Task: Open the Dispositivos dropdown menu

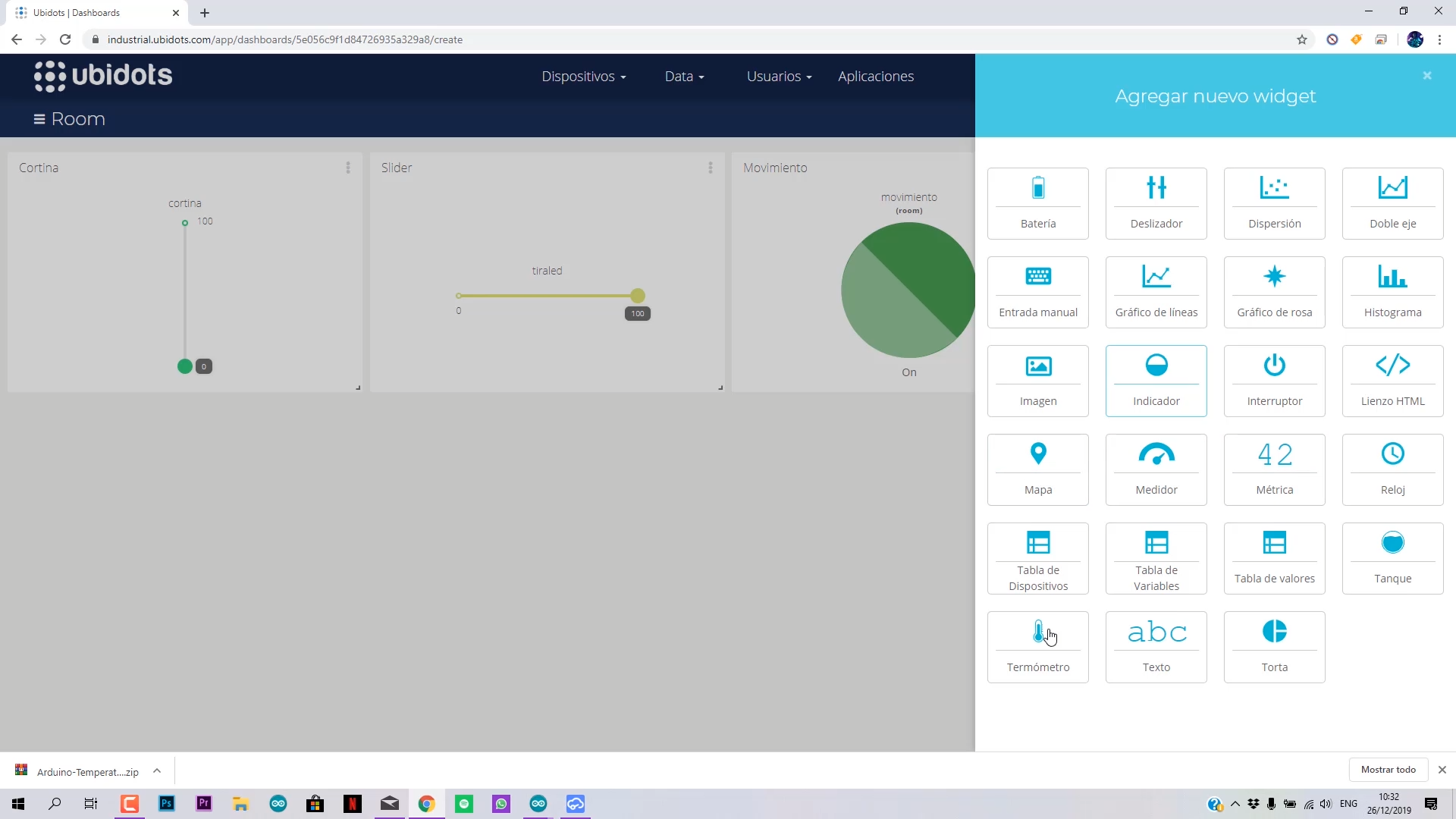Action: point(583,77)
